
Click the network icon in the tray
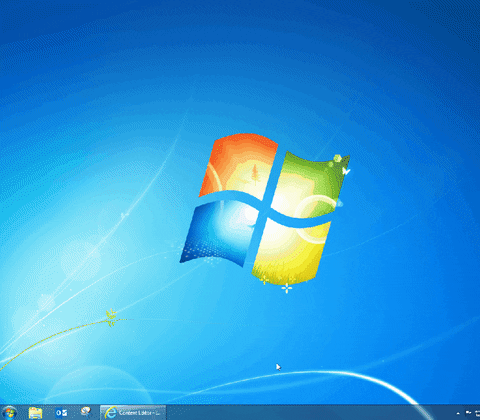tap(478, 413)
